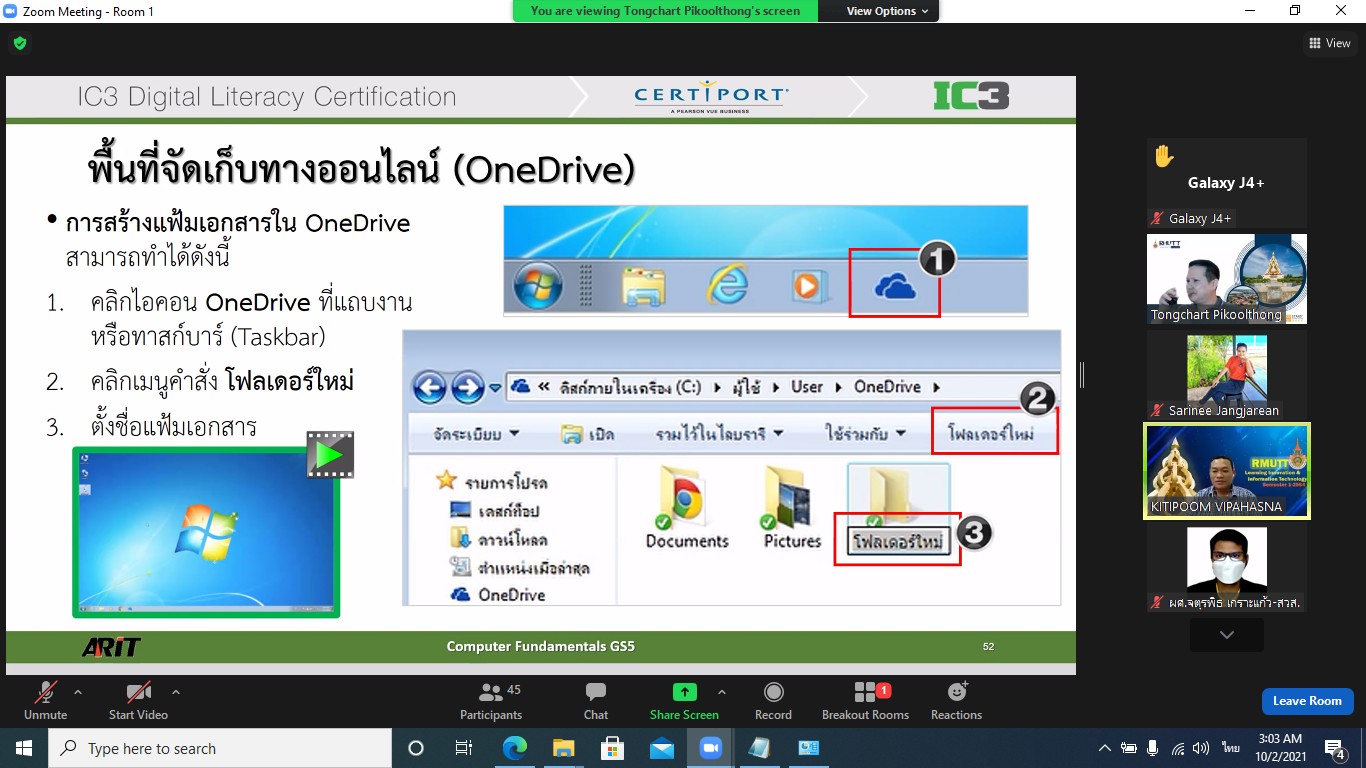
Task: Click Documents folder in slide explorer
Action: point(686,509)
